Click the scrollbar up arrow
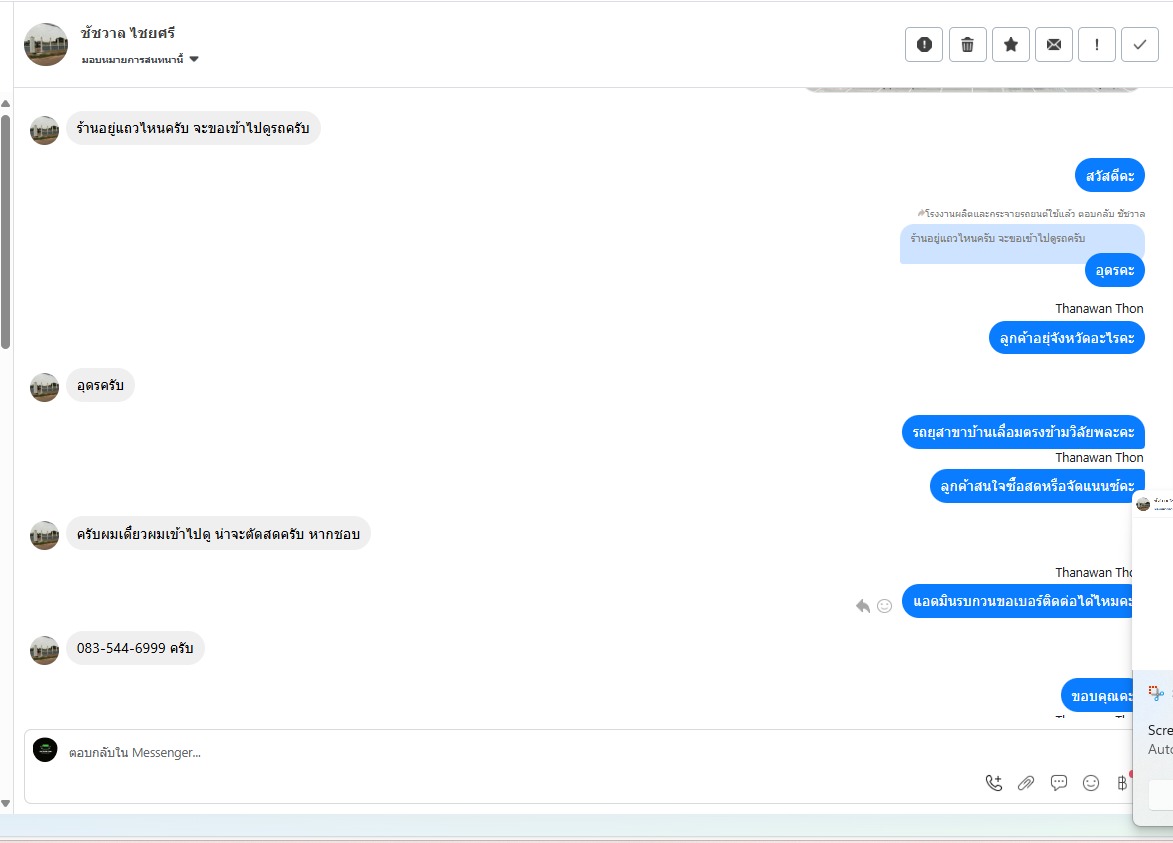Viewport: 1173px width, 843px height. (x=5, y=103)
